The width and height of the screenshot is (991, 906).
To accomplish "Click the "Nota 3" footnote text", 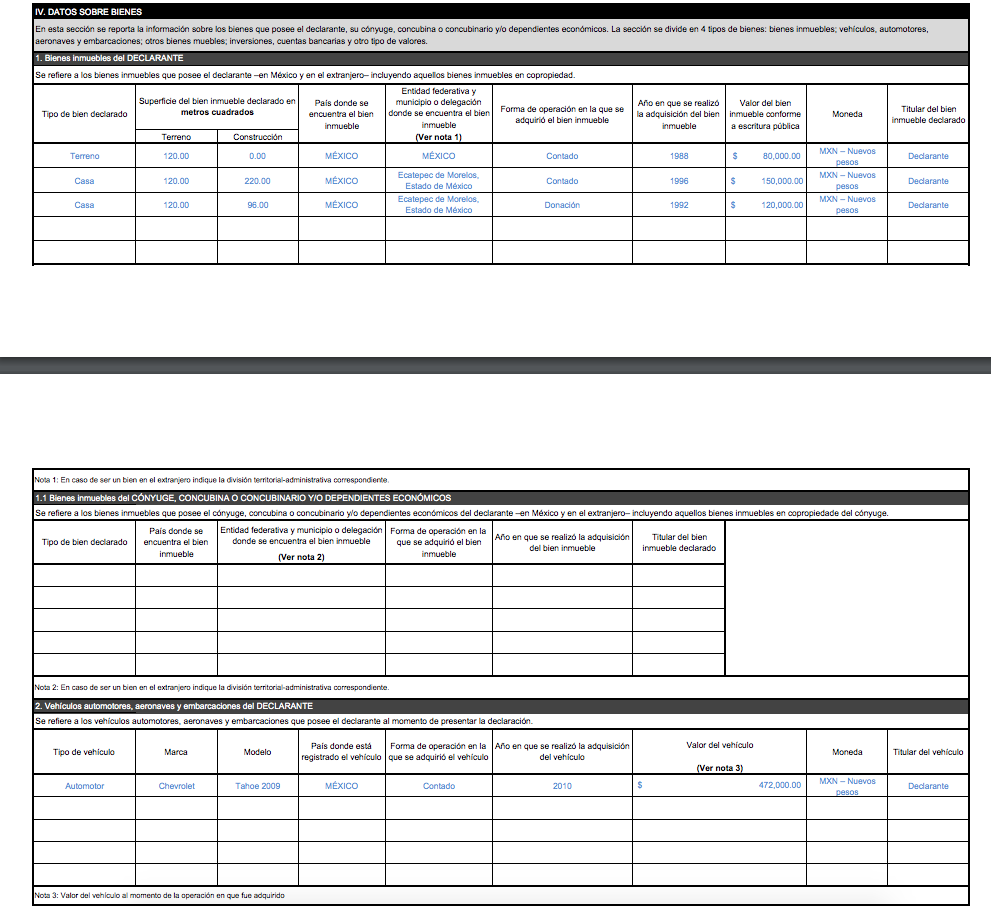I will point(160,895).
